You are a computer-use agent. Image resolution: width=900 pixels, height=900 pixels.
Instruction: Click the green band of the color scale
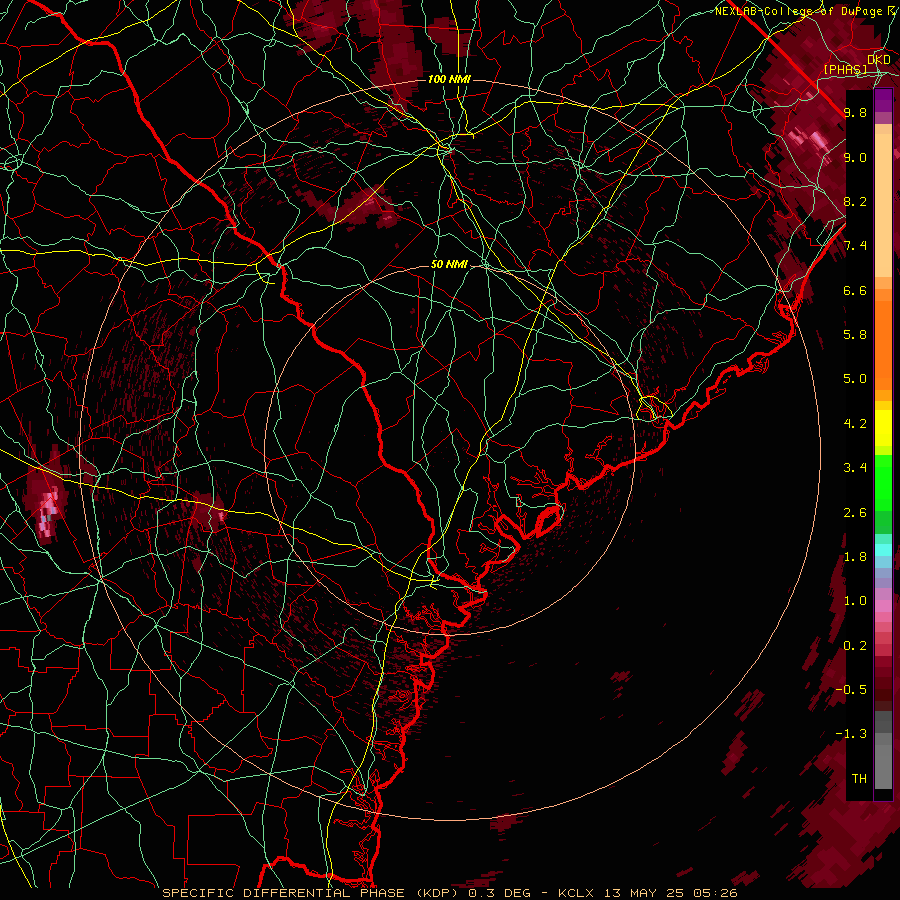click(x=883, y=494)
